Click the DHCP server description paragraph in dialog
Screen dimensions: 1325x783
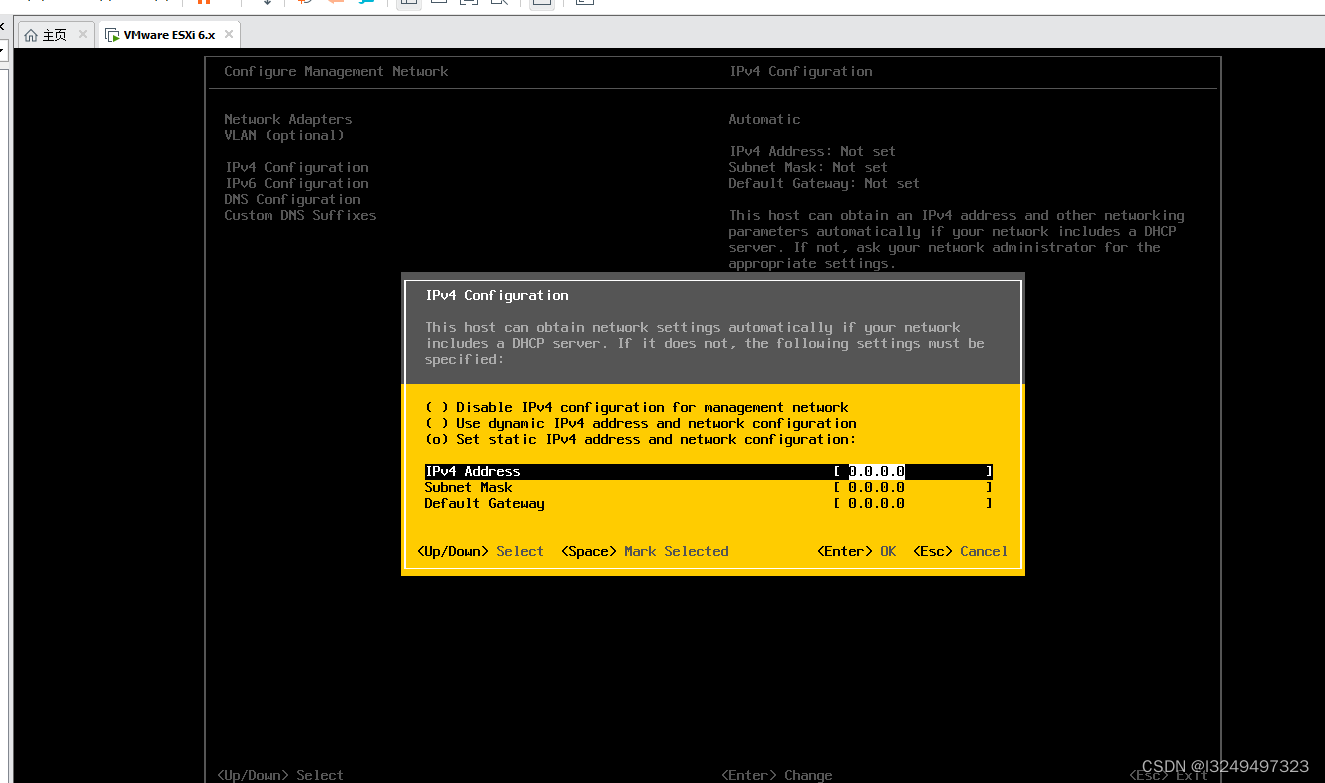704,344
